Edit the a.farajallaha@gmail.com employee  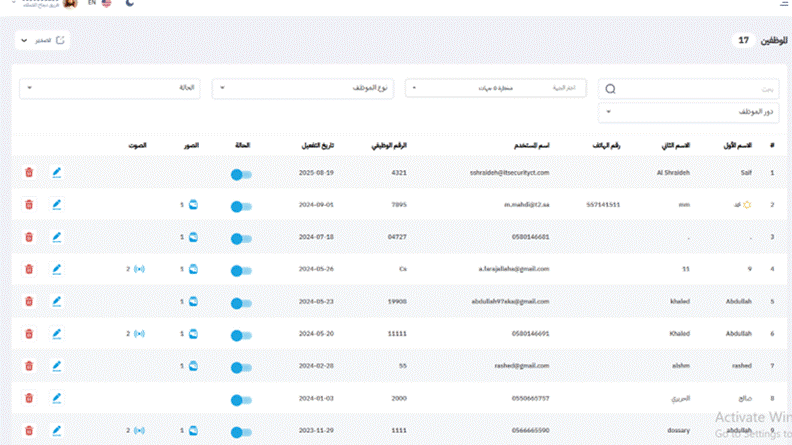(x=57, y=269)
